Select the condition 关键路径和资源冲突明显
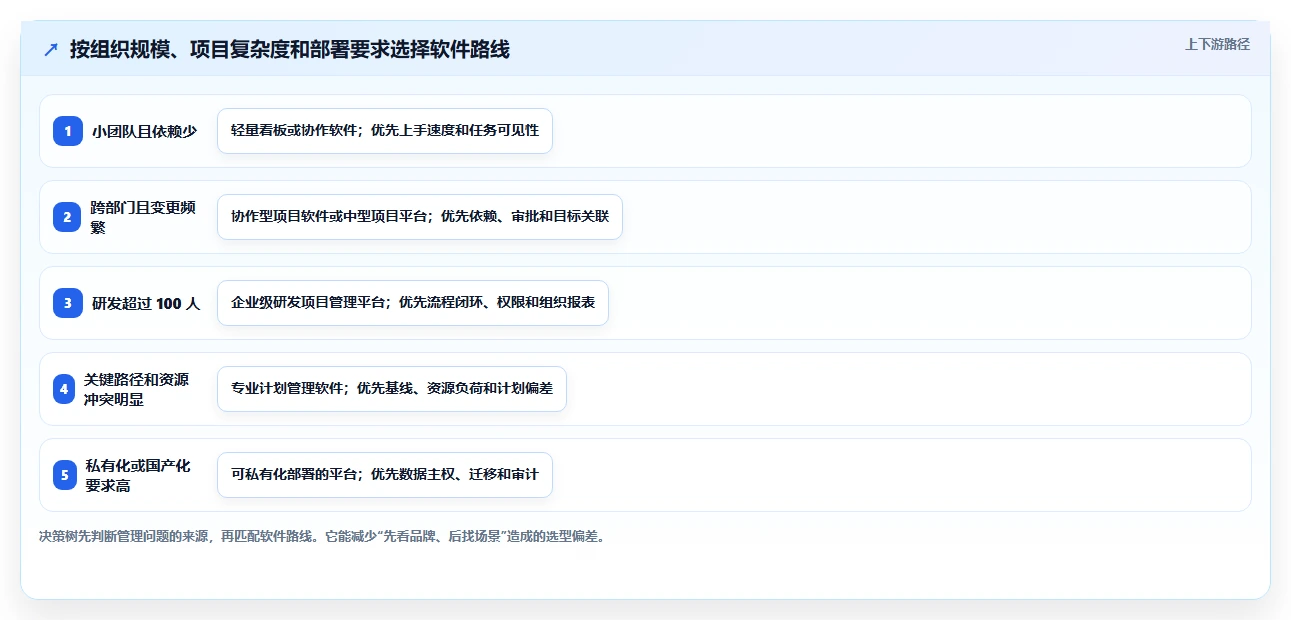The width and height of the screenshot is (1291, 620). pos(136,389)
